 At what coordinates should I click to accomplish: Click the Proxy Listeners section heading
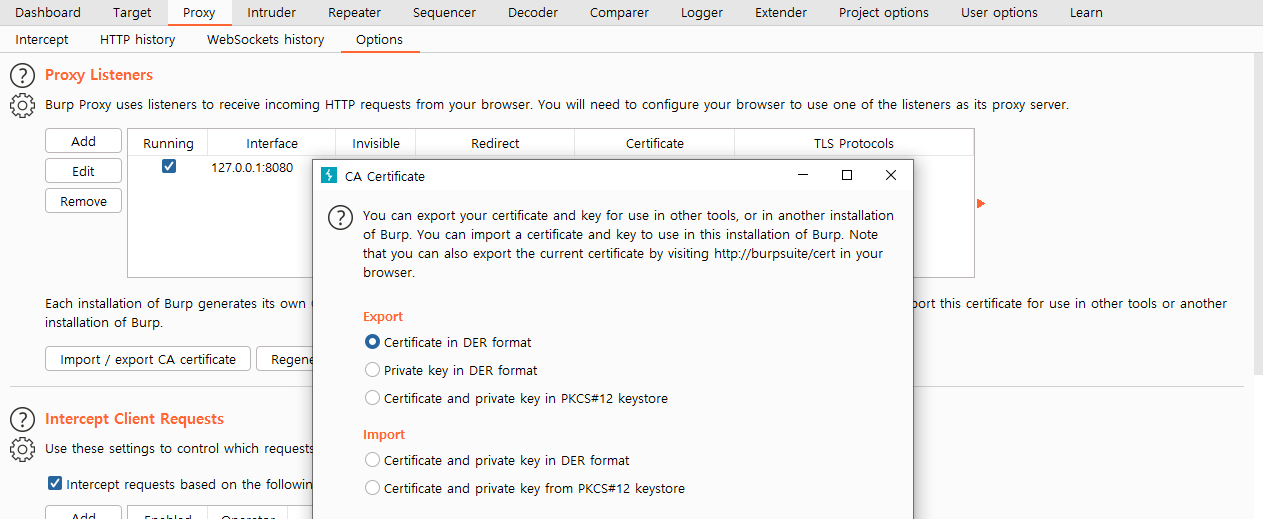tap(99, 75)
